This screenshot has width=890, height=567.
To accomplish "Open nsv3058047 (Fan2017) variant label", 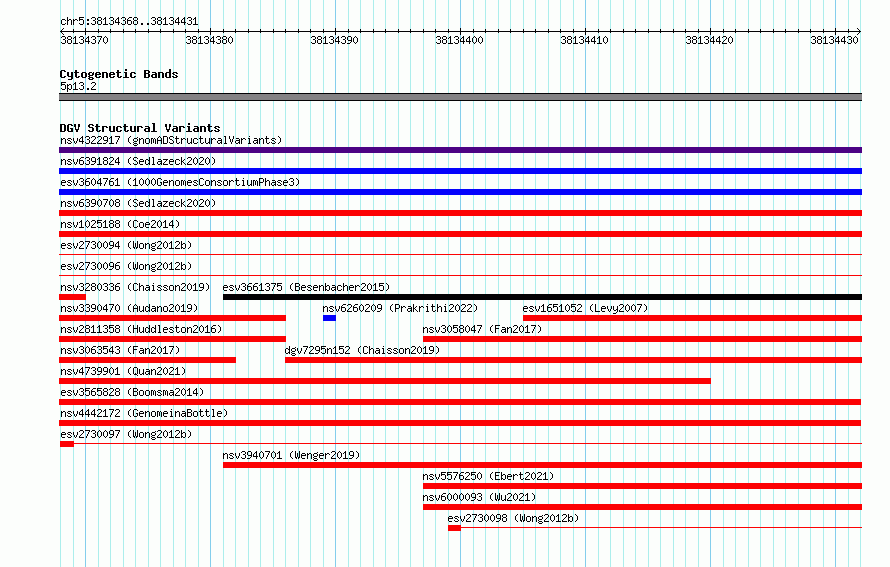I will 482,329.
